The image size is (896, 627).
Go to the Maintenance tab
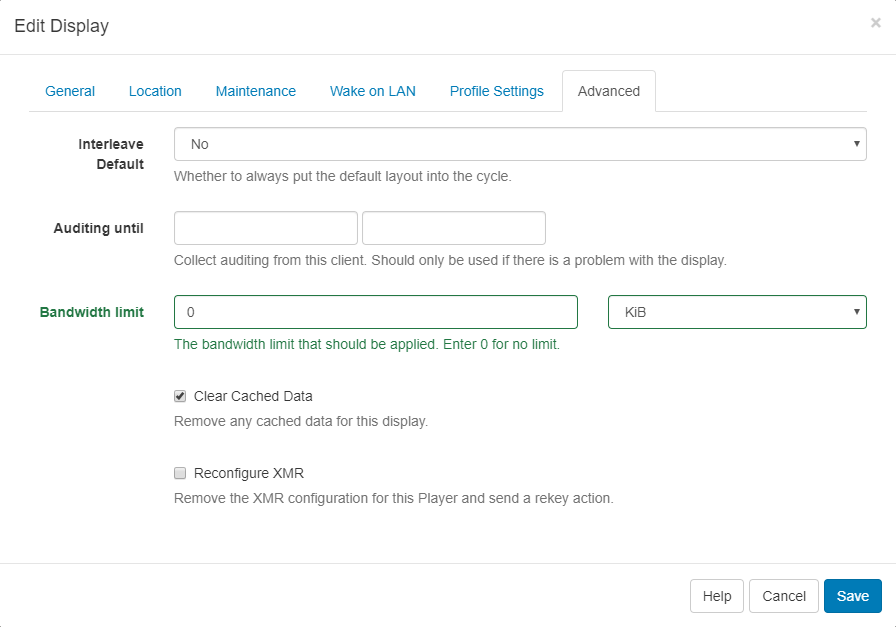pos(256,91)
